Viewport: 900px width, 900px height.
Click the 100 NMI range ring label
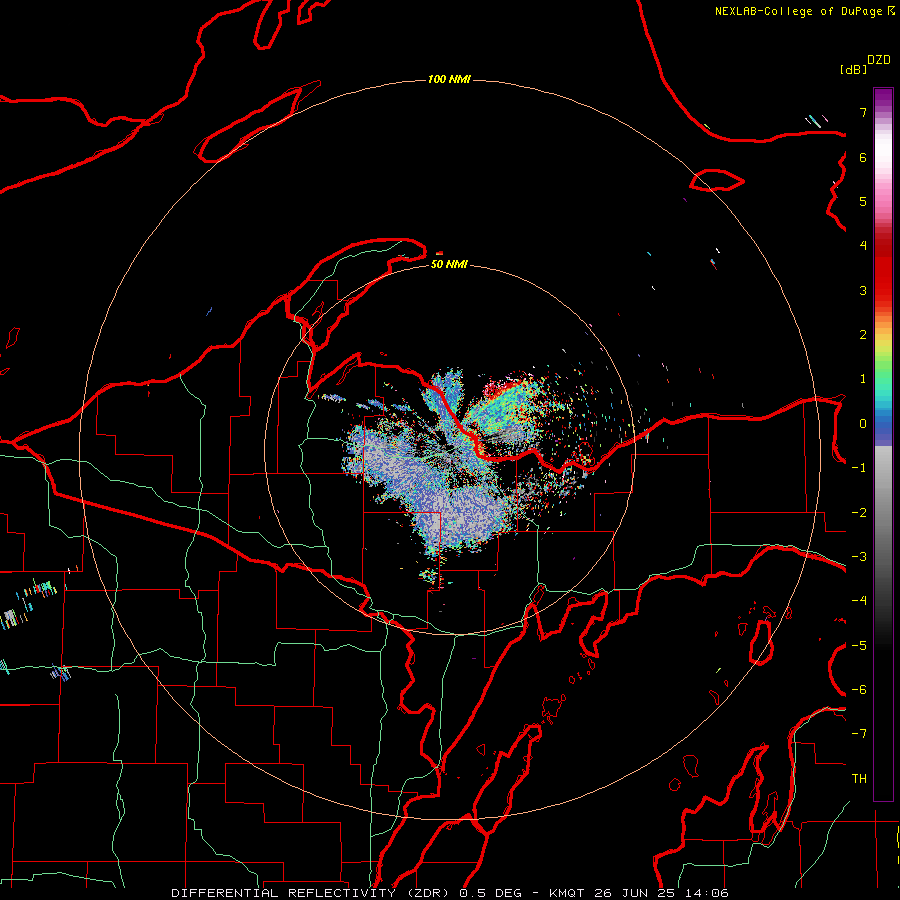[449, 79]
